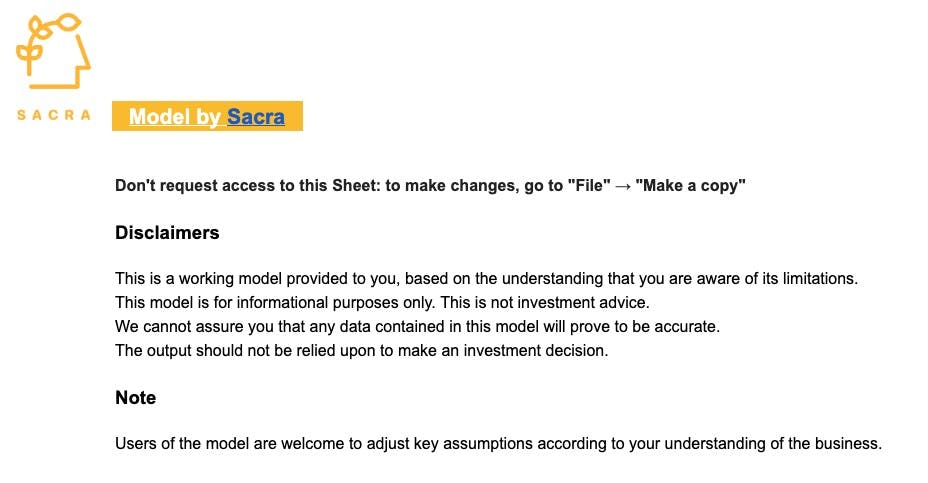Click the line "This is a working model provided to you"
This screenshot has height=483, width=928.
(486, 279)
